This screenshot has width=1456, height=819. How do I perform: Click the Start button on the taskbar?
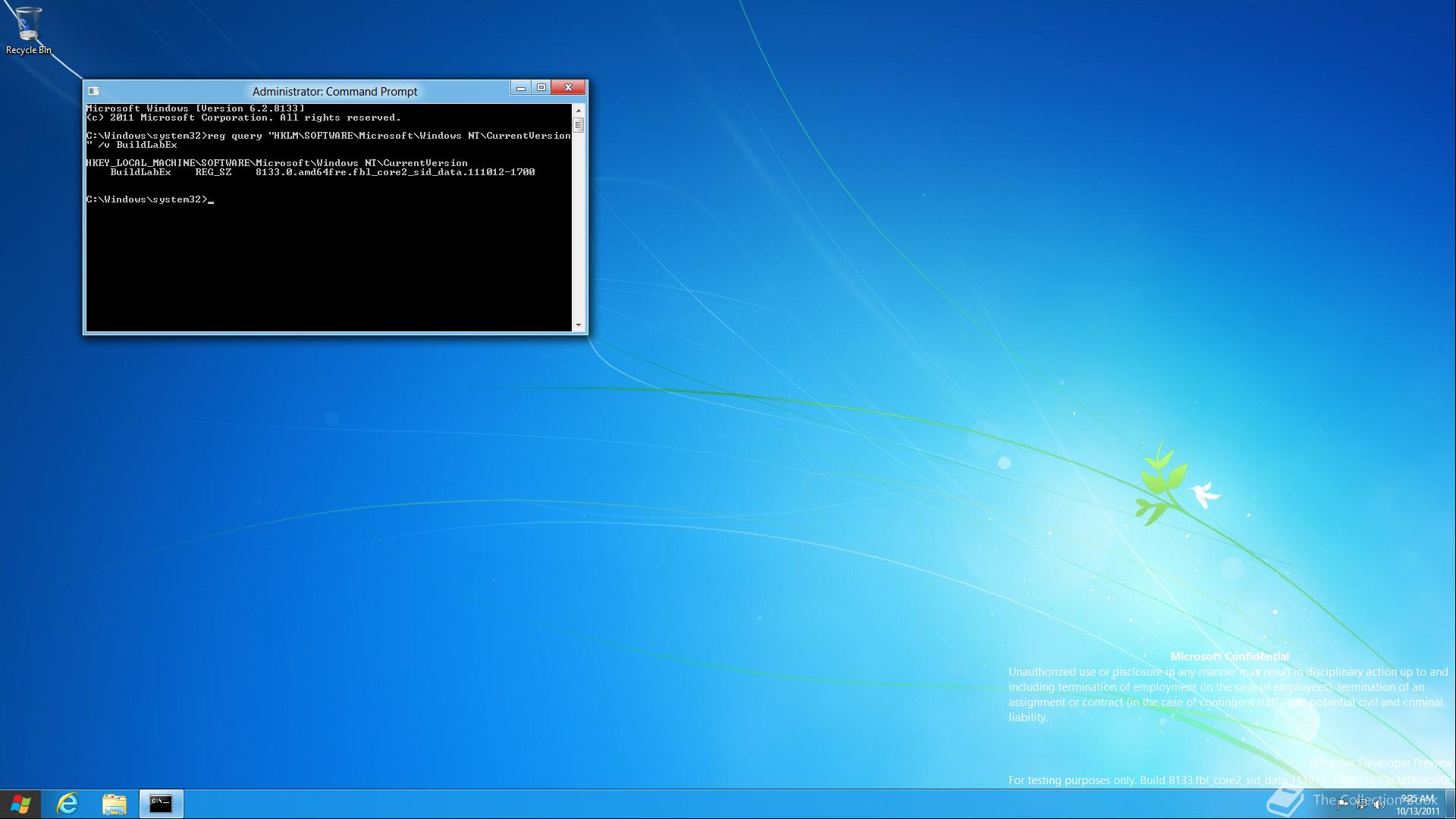20,804
